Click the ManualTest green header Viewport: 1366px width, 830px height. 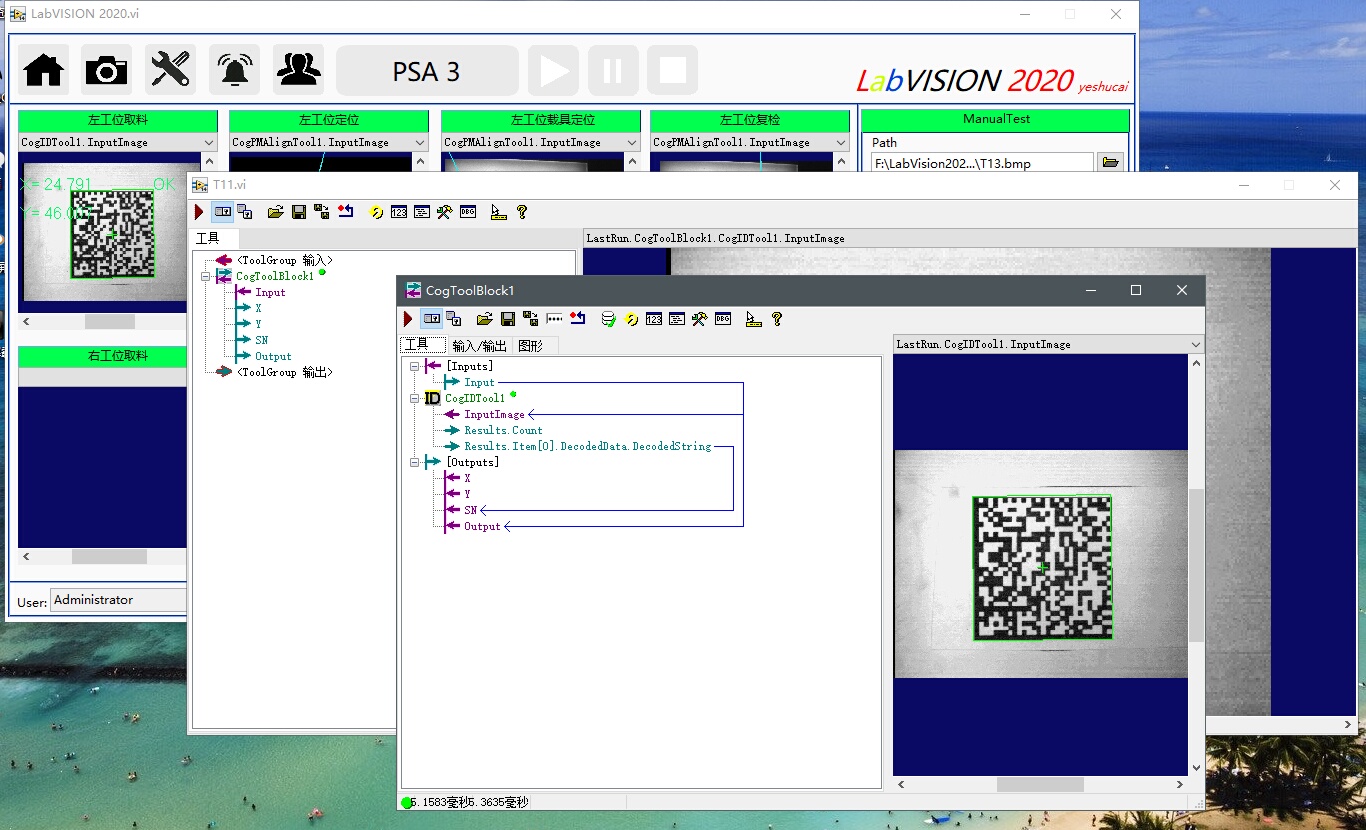coord(996,119)
